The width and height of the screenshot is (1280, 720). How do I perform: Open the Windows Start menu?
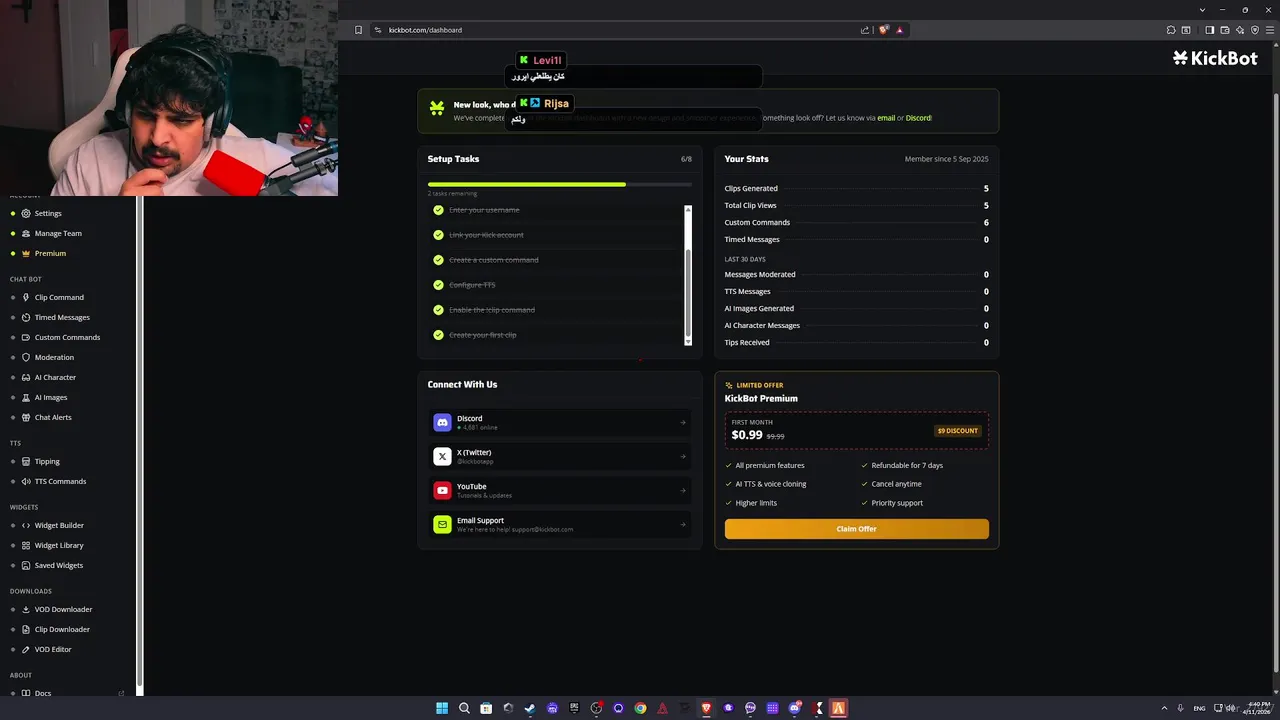point(442,708)
